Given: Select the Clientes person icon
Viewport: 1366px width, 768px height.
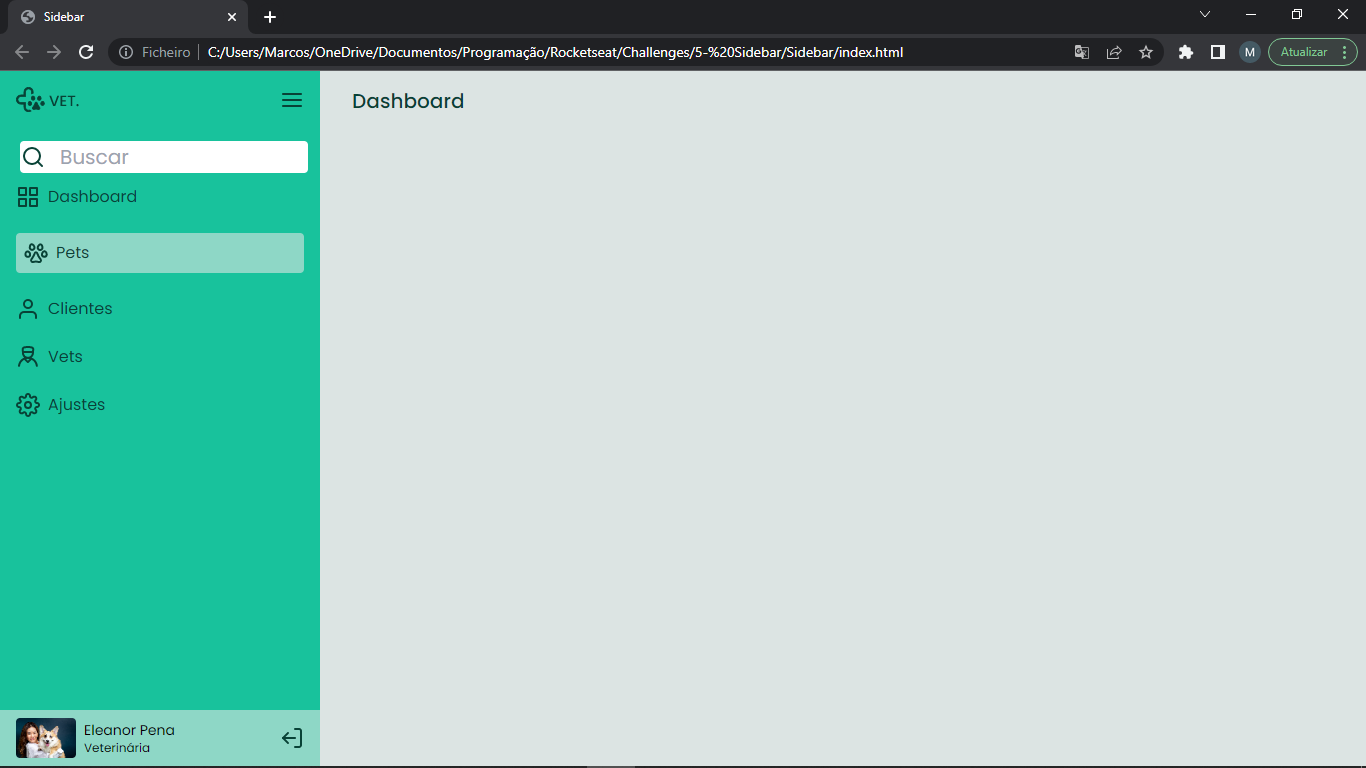Looking at the screenshot, I should point(27,308).
